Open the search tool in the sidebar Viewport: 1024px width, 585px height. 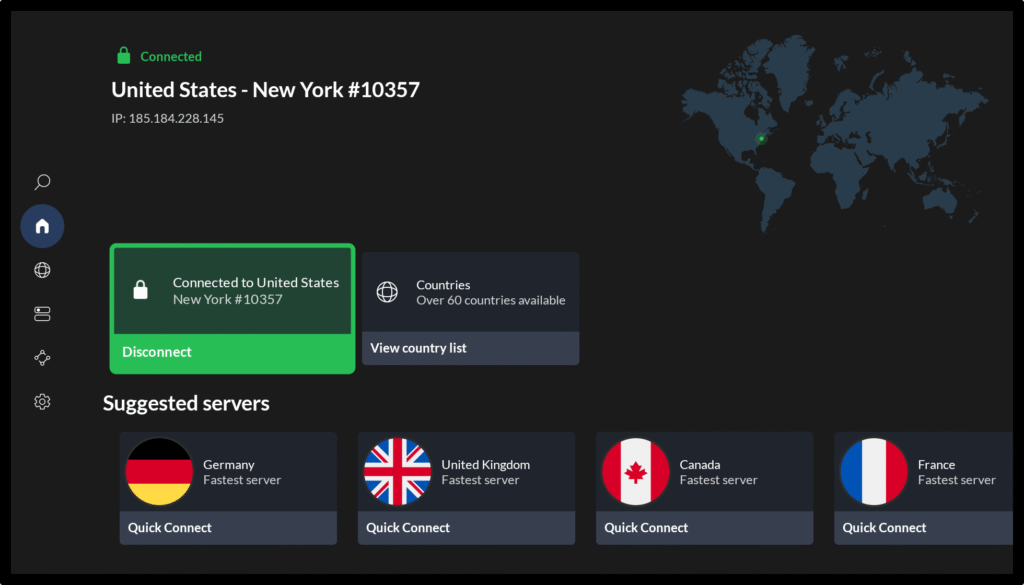[x=42, y=182]
